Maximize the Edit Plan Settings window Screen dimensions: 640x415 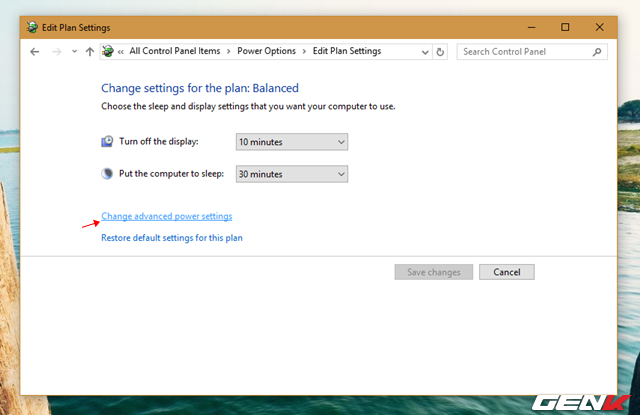565,27
